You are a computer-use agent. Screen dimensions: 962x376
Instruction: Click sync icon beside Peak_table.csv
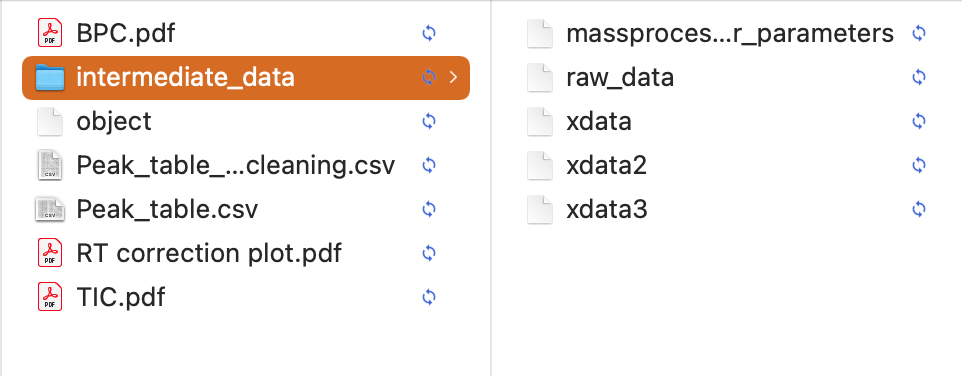point(429,209)
